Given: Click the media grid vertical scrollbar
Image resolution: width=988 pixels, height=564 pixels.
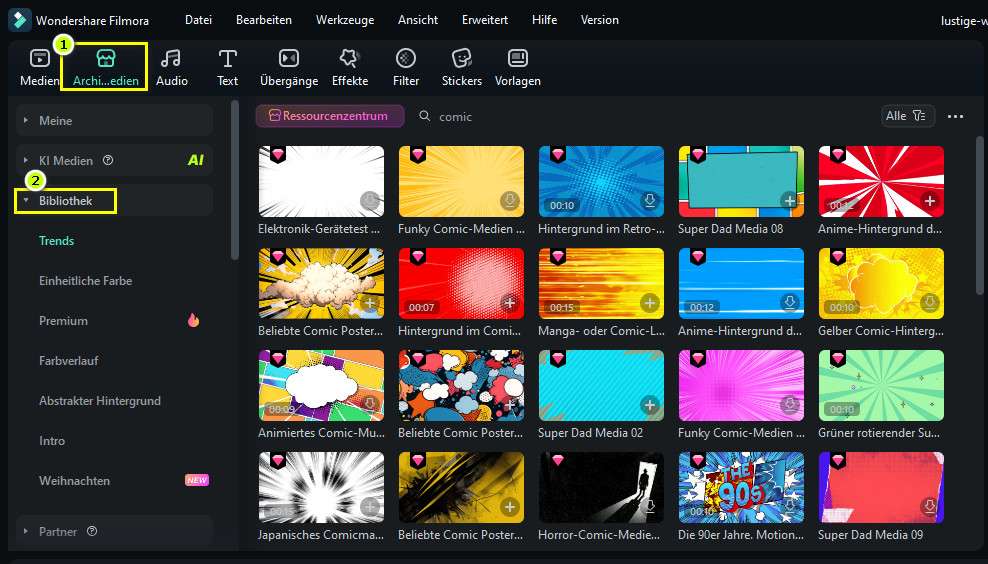Looking at the screenshot, I should pyautogui.click(x=980, y=214).
